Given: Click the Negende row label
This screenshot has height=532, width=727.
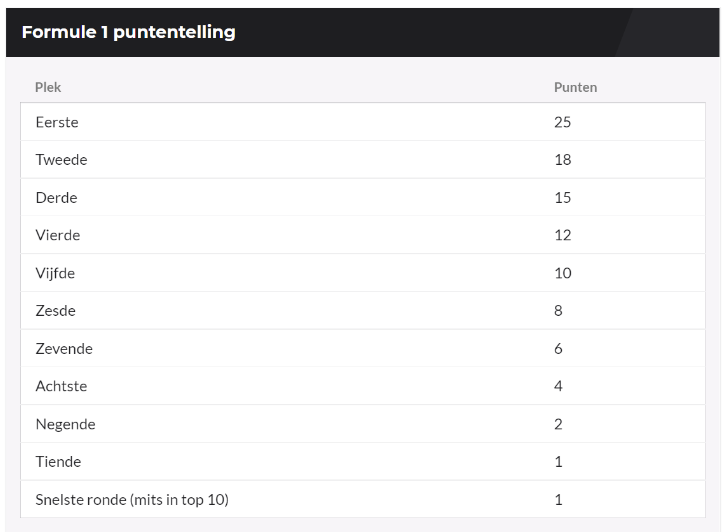Looking at the screenshot, I should pos(65,424).
